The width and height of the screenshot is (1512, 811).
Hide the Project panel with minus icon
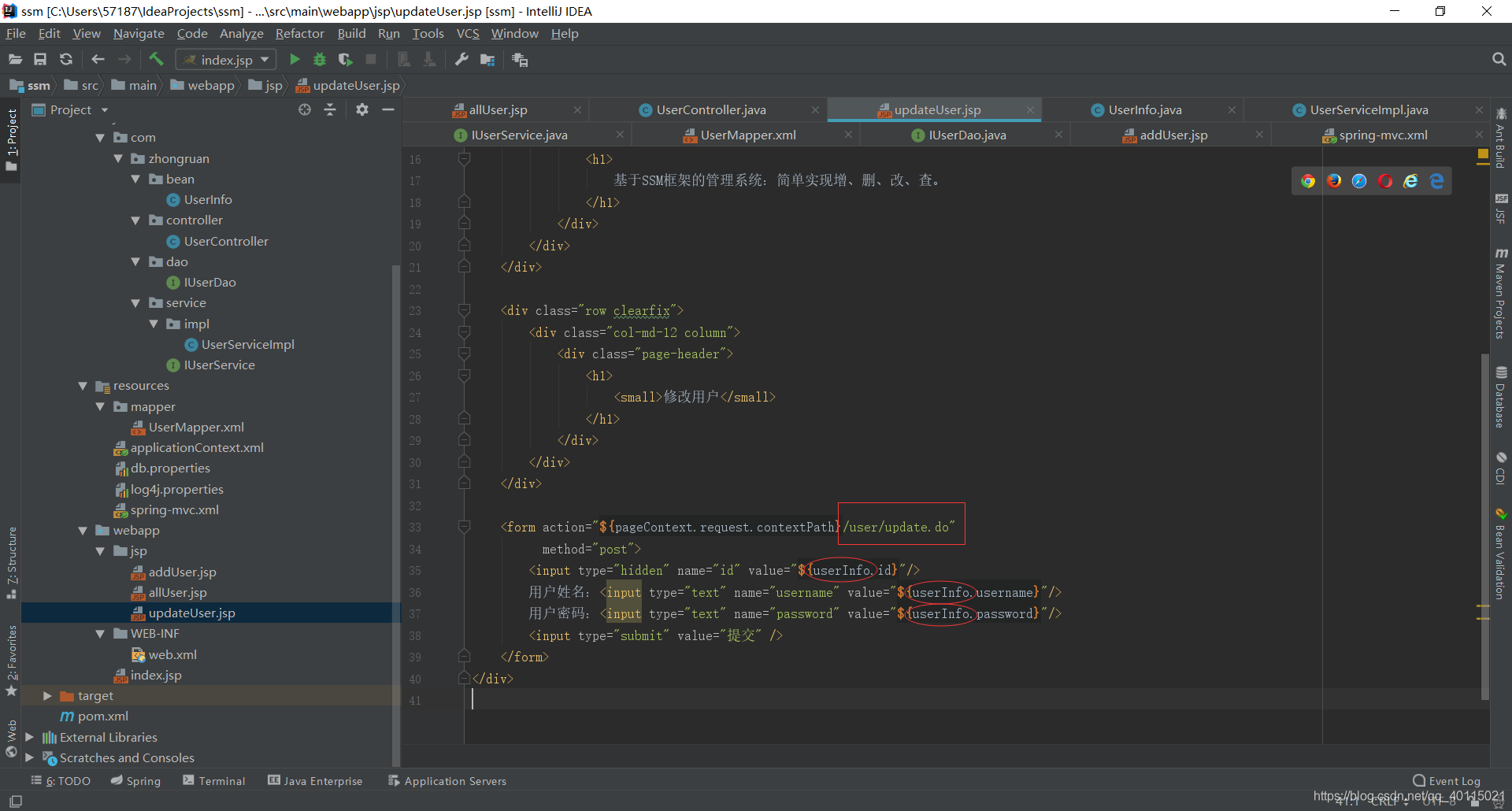pos(388,109)
